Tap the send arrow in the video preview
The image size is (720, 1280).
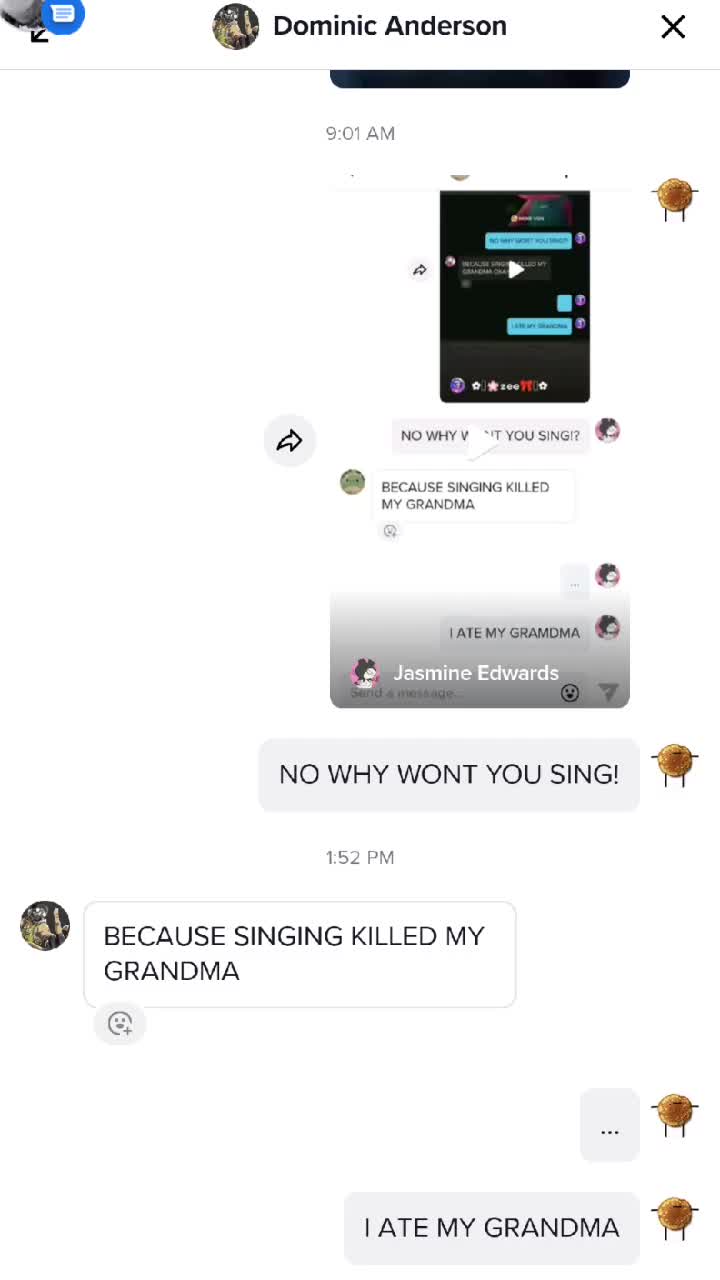point(607,692)
